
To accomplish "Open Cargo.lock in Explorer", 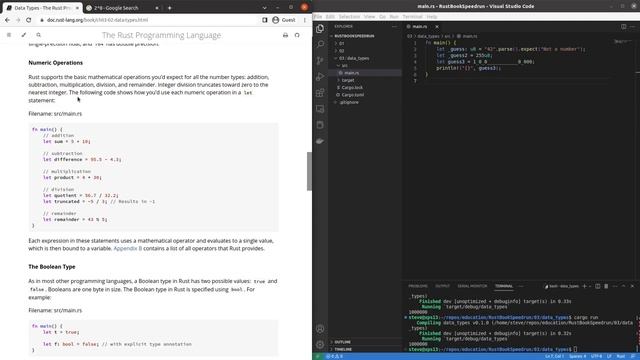I will (x=352, y=87).
